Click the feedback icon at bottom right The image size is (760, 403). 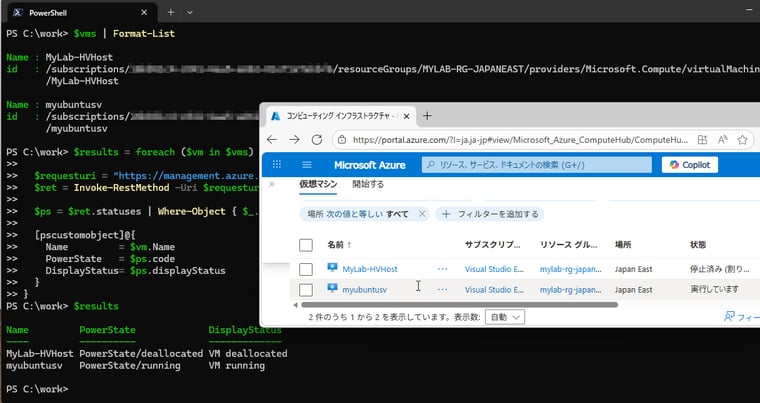click(729, 317)
